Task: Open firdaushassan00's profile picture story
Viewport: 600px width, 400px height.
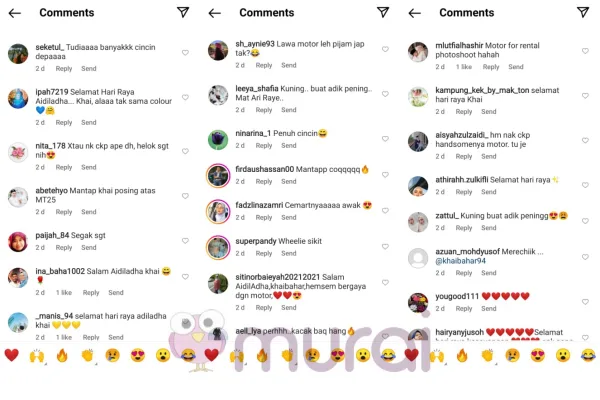Action: tap(218, 176)
